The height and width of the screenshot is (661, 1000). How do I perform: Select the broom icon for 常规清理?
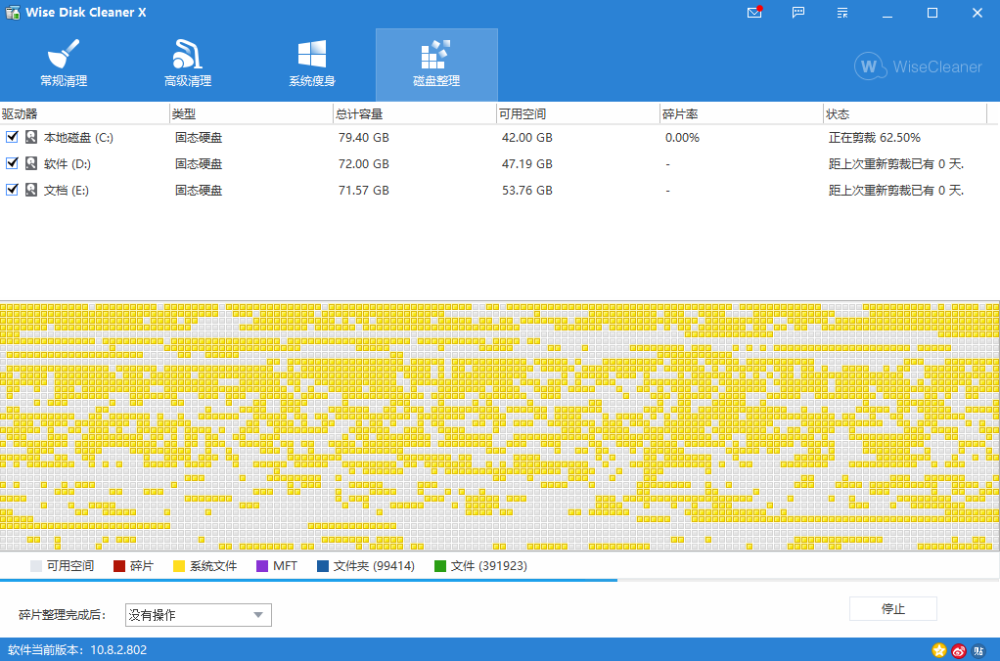(x=64, y=54)
